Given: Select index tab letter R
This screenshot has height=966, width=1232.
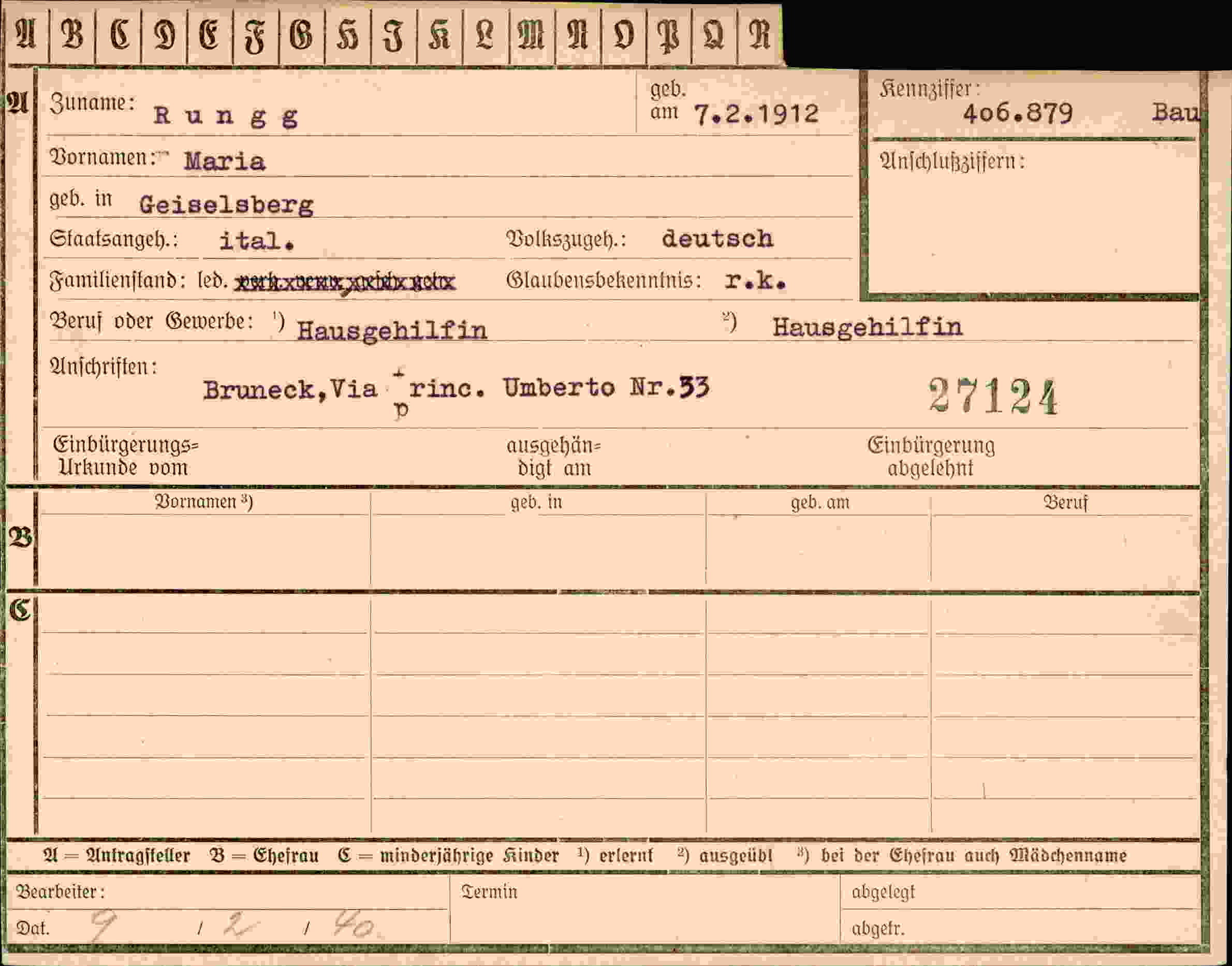Looking at the screenshot, I should [x=759, y=35].
